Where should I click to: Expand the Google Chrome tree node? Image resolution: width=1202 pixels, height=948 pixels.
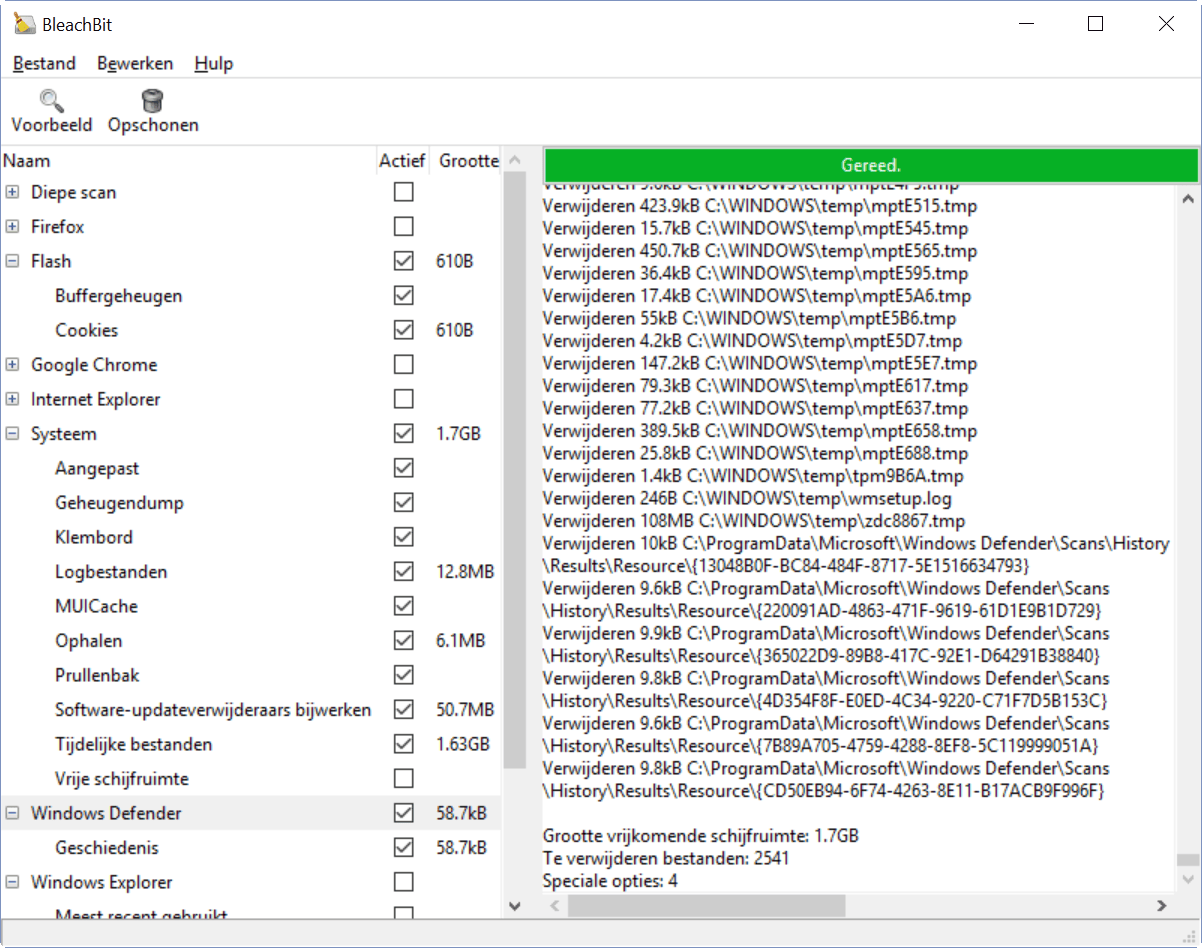tap(12, 365)
